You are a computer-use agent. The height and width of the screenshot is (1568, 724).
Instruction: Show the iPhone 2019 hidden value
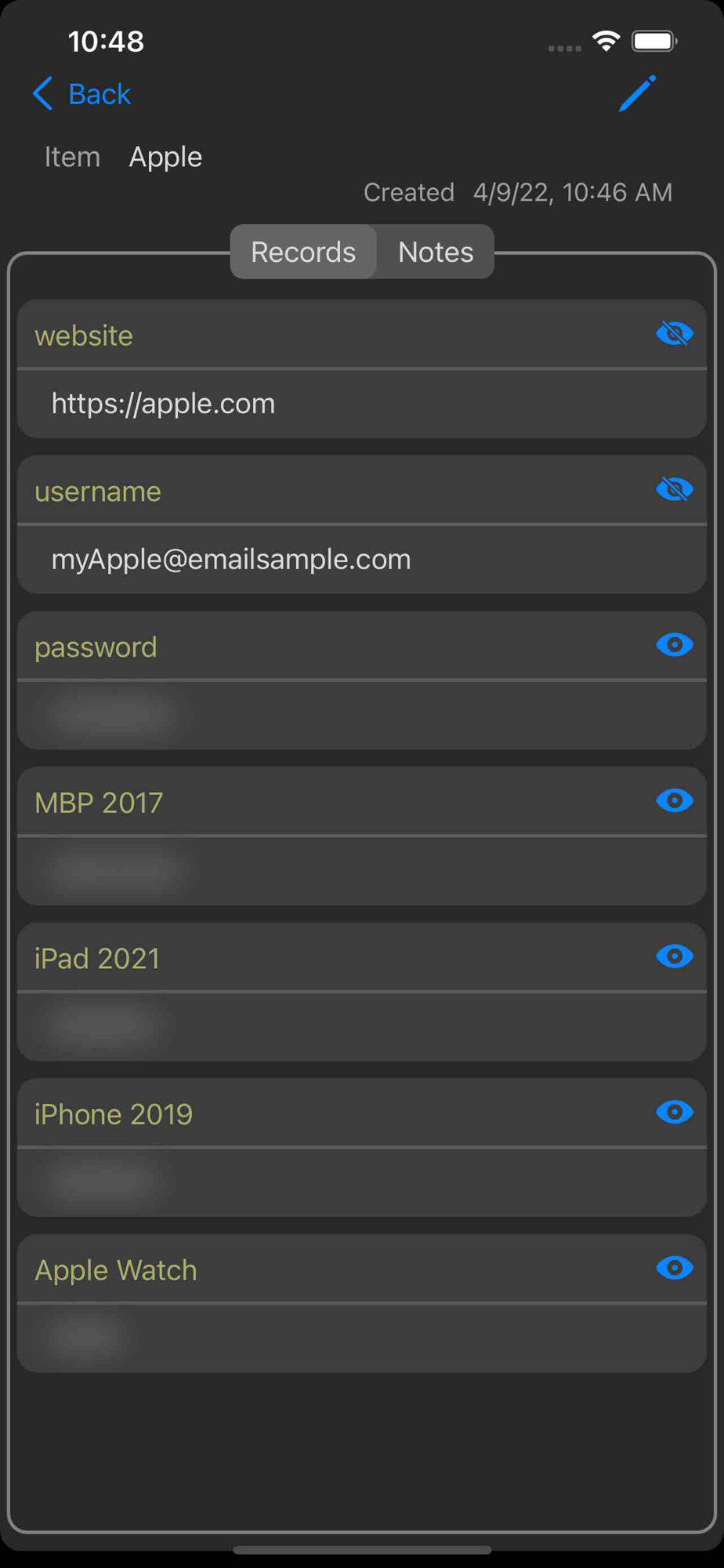(x=674, y=1112)
